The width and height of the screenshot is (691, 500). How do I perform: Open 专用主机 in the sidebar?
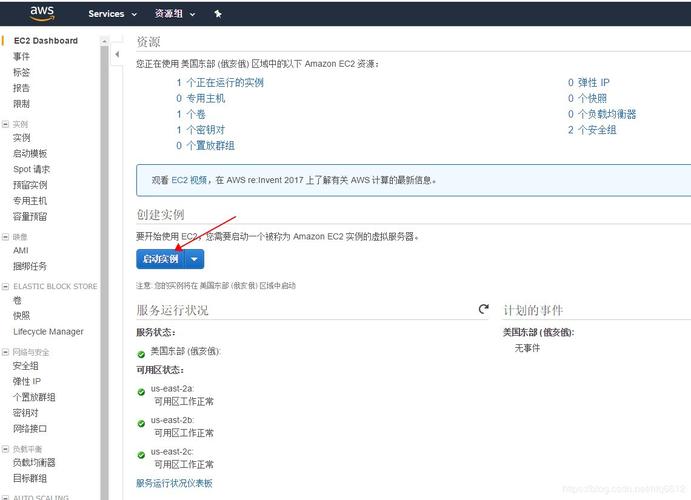pos(30,201)
